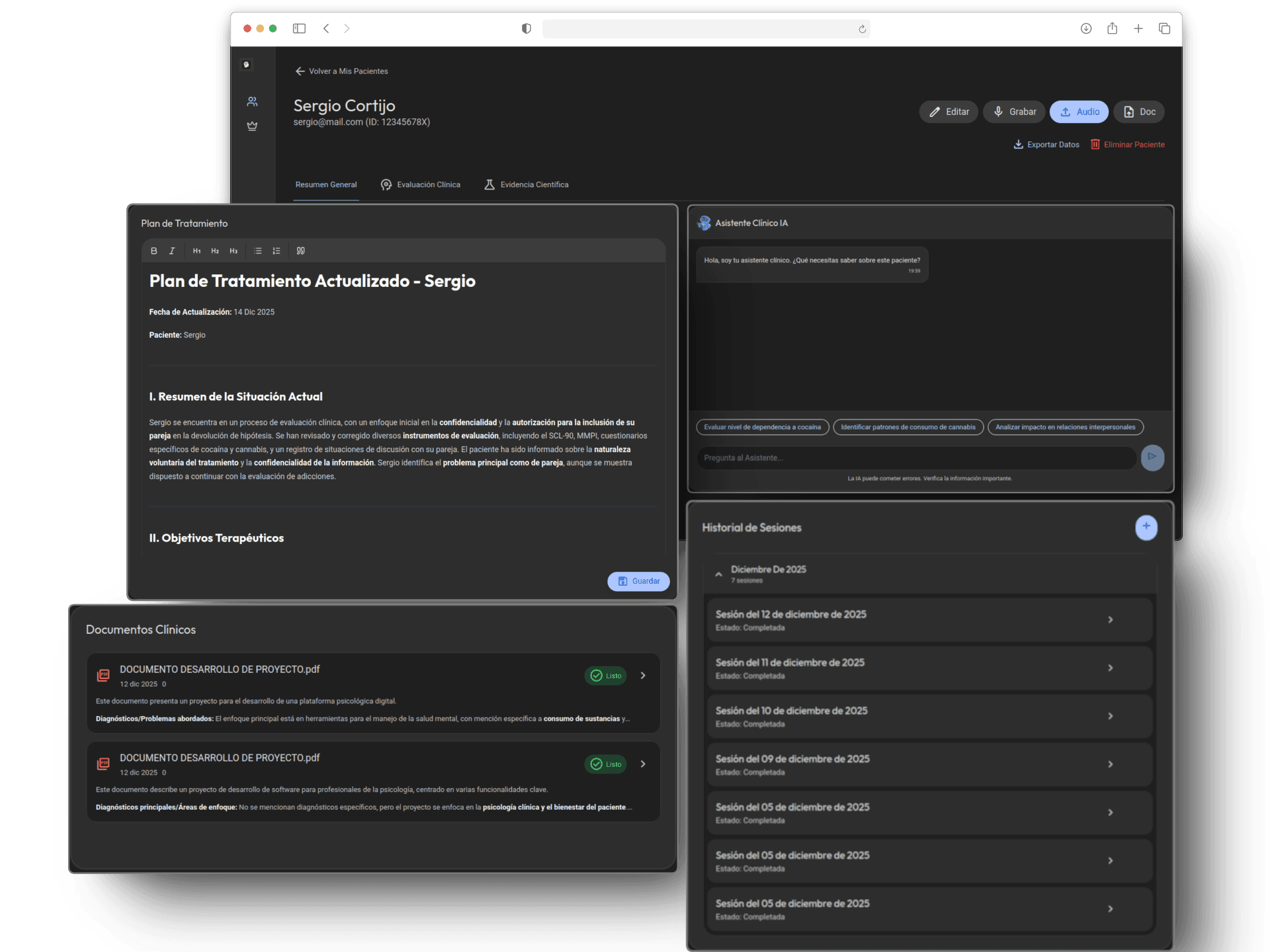The height and width of the screenshot is (952, 1270).
Task: Toggle bold formatting in treatment plan editor
Action: pos(153,251)
